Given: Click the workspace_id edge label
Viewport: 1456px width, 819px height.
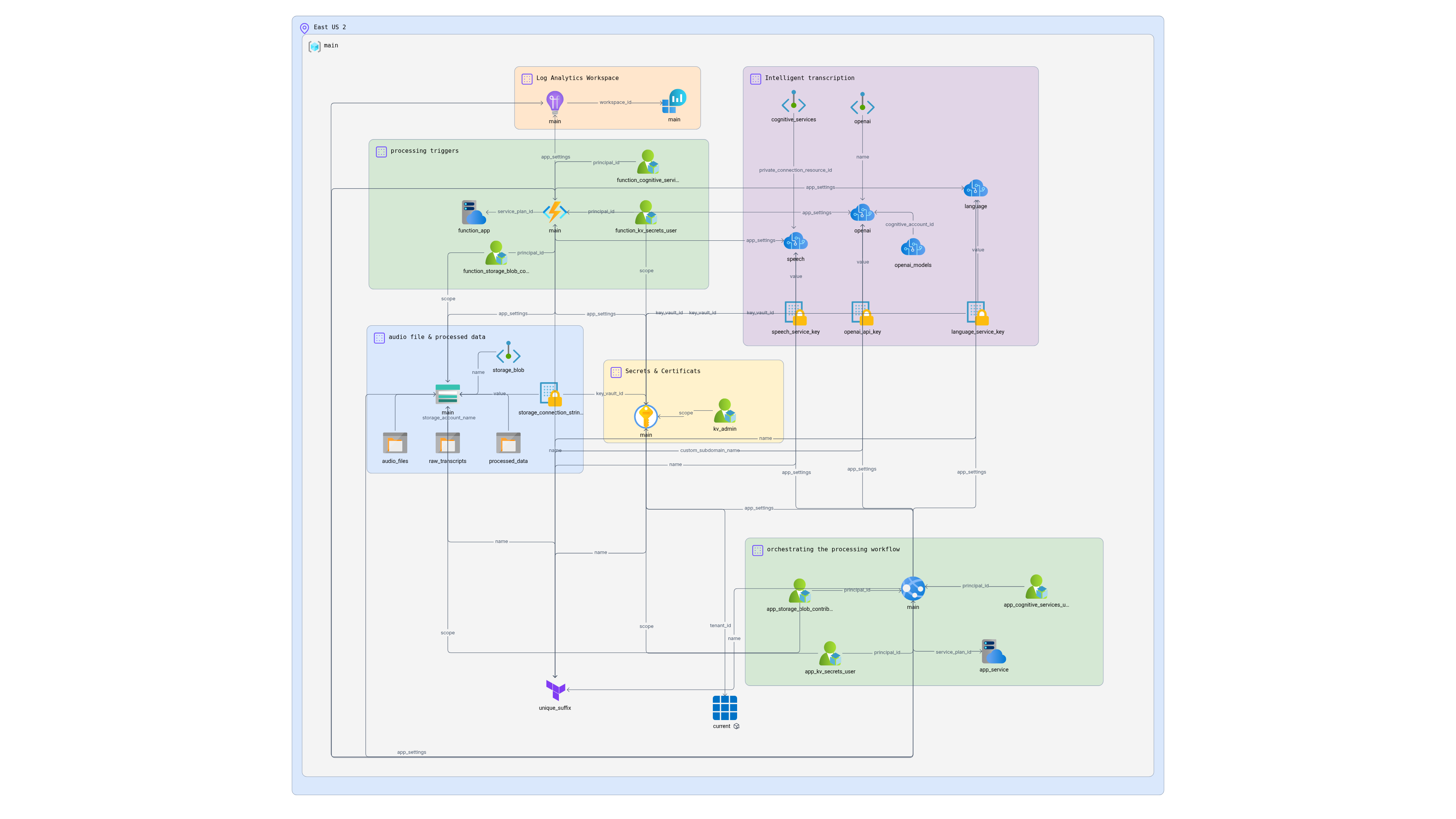Looking at the screenshot, I should tap(615, 103).
